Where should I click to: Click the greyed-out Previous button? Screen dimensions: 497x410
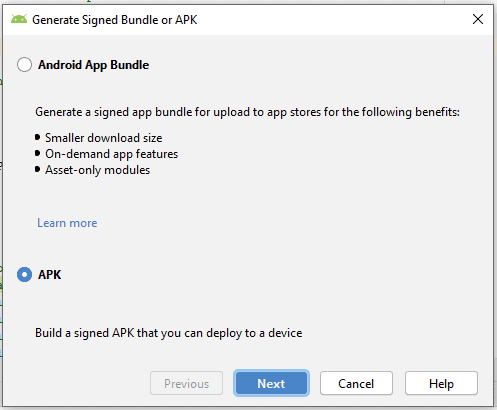click(186, 383)
